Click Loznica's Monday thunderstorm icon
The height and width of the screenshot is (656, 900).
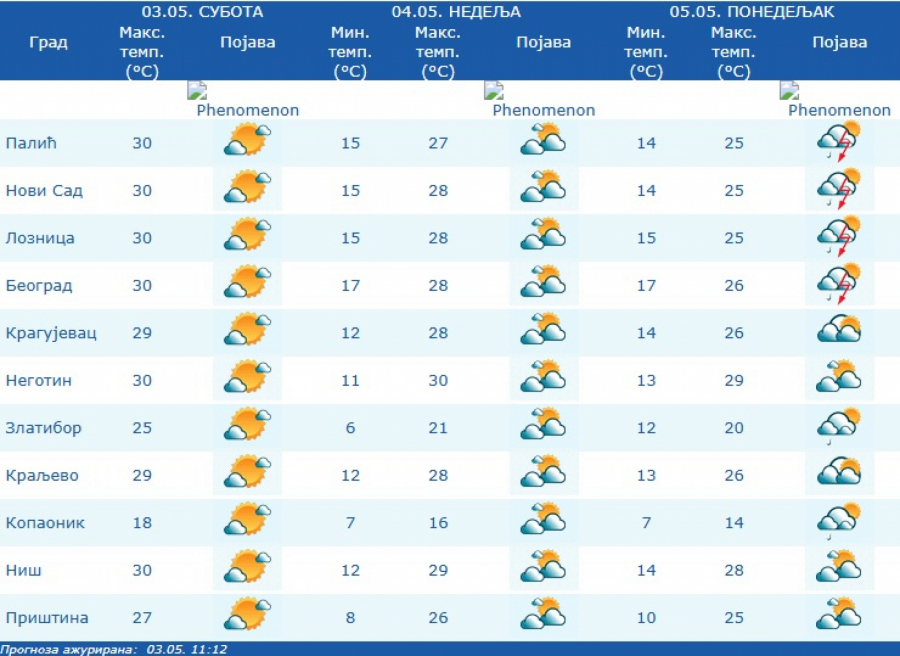pos(839,238)
